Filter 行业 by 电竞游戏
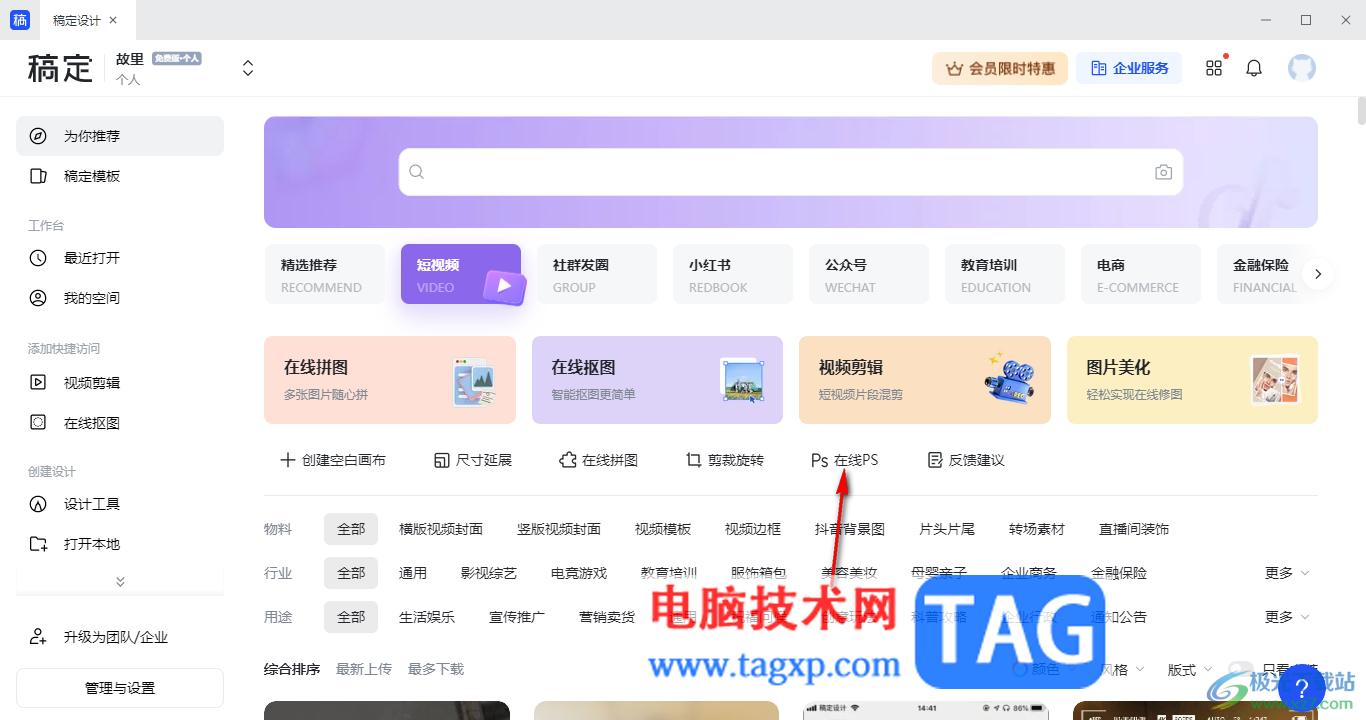Screen dimensions: 1366x720 click(579, 573)
